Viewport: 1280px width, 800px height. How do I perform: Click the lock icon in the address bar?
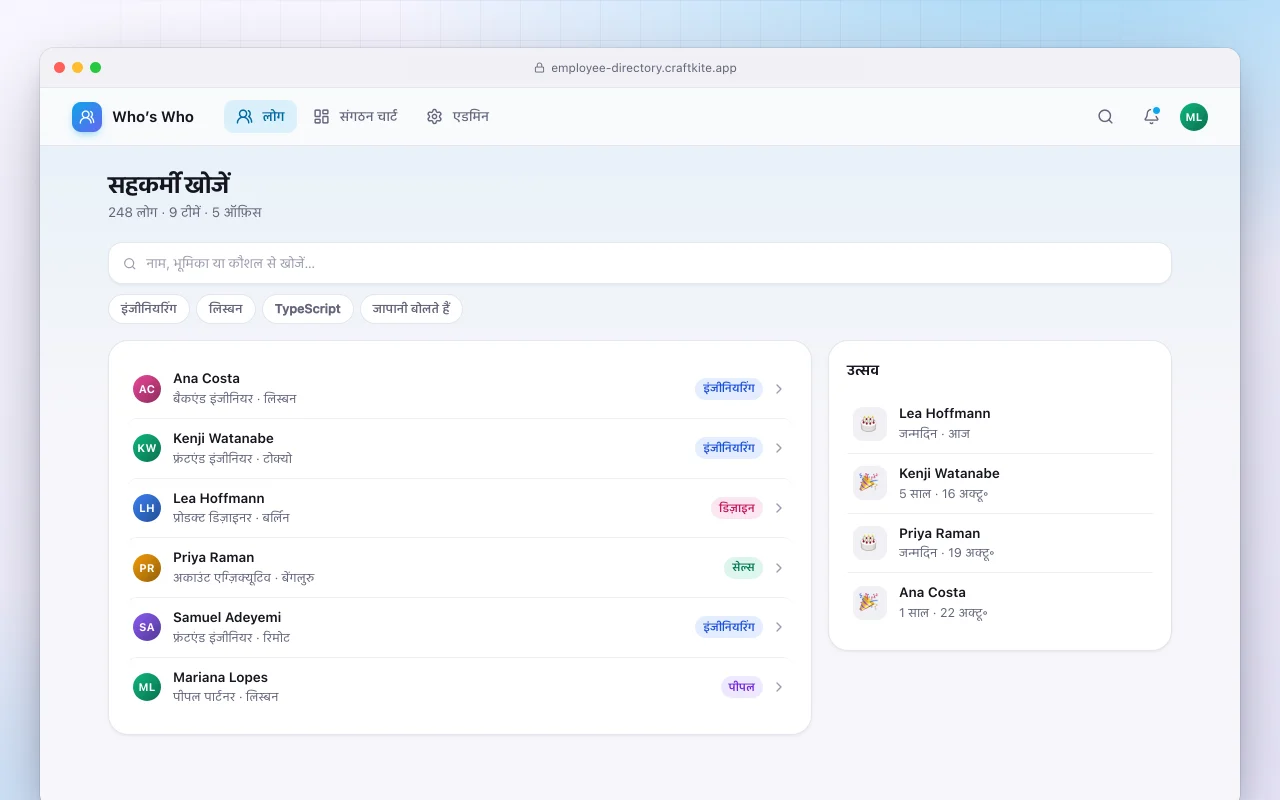pos(539,68)
